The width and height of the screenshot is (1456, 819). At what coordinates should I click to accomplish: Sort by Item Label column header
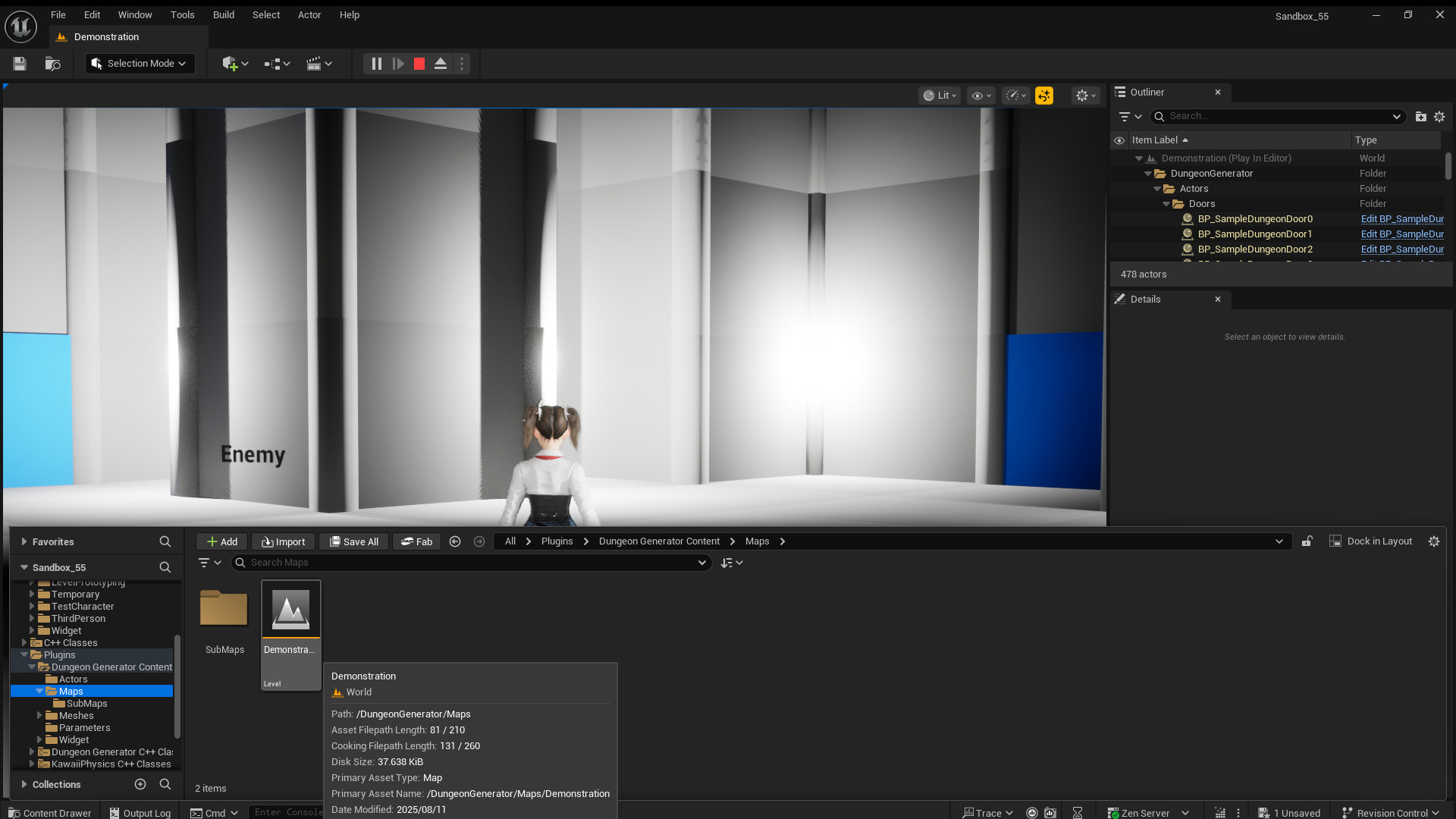click(1155, 140)
